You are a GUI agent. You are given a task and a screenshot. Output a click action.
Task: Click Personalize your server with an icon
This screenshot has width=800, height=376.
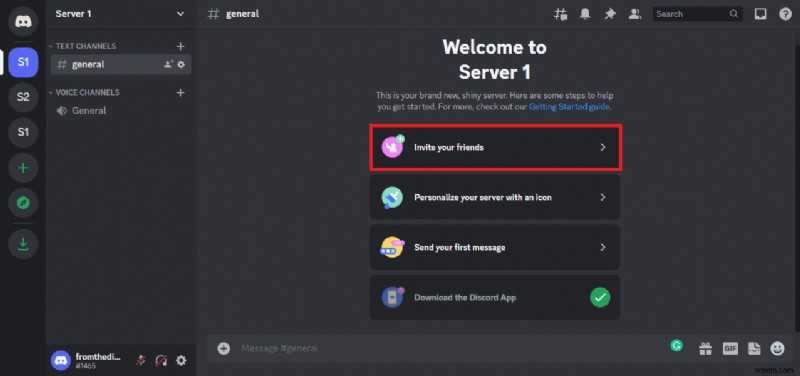click(495, 197)
